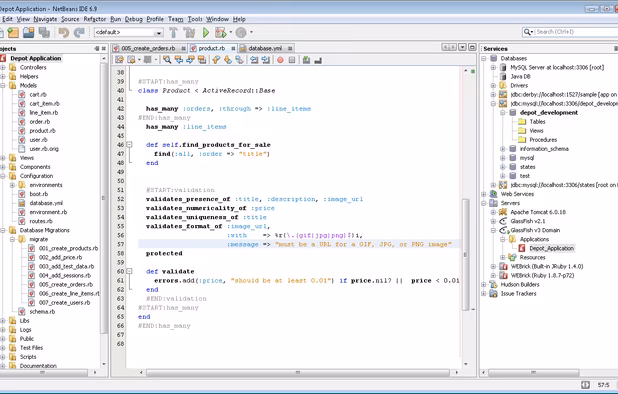Viewport: 618px width, 394px height.
Task: Open the 005_create_orders.rb migration file in tree
Action: point(66,284)
